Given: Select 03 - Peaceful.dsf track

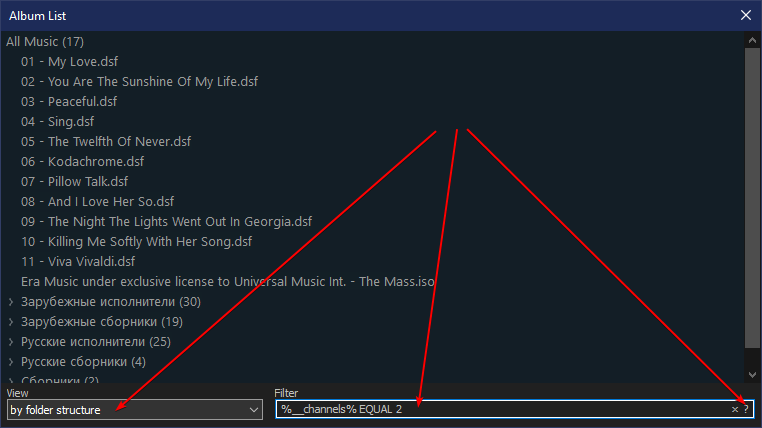Looking at the screenshot, I should click(x=69, y=102).
